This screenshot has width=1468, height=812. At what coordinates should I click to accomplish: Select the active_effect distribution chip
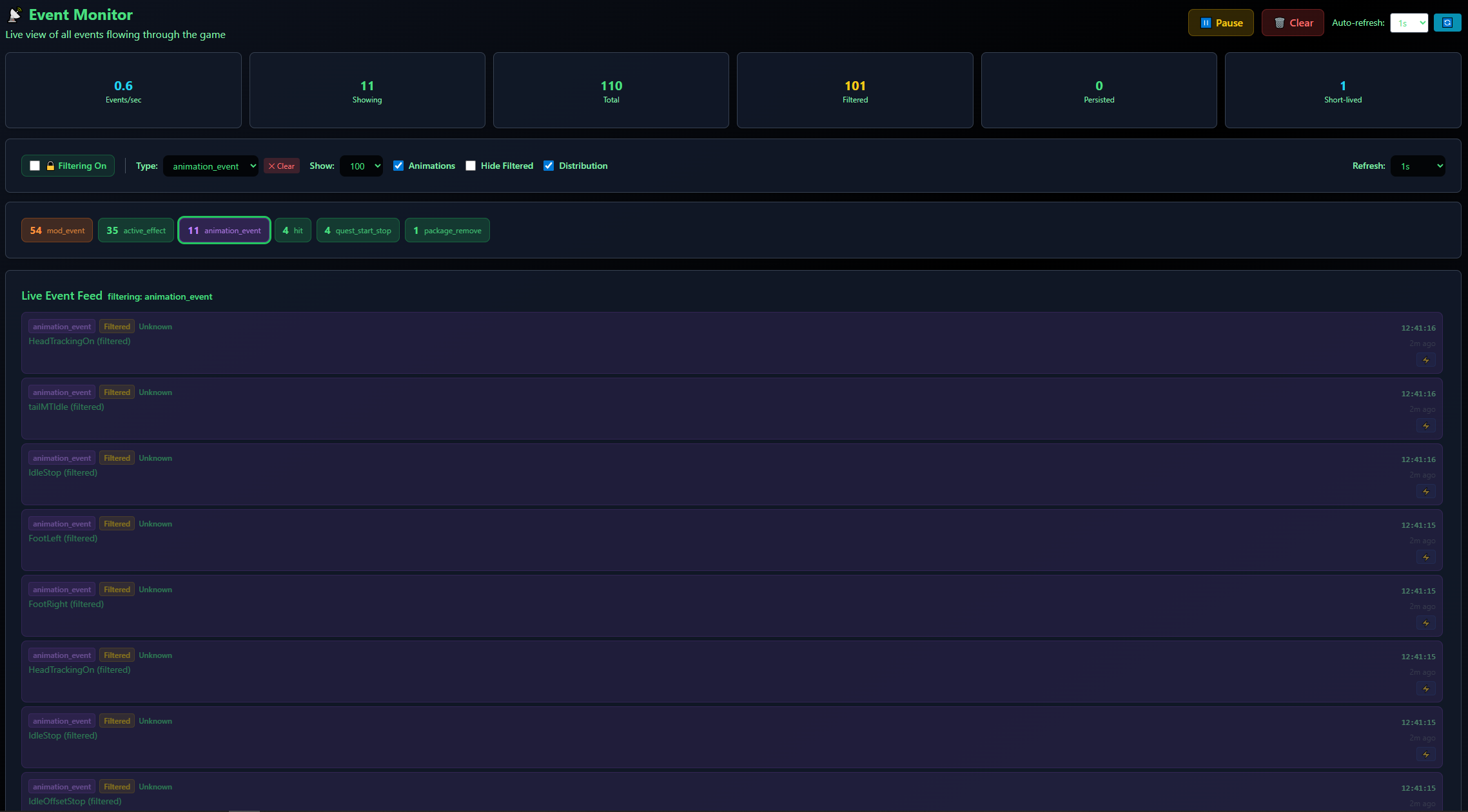coord(136,231)
